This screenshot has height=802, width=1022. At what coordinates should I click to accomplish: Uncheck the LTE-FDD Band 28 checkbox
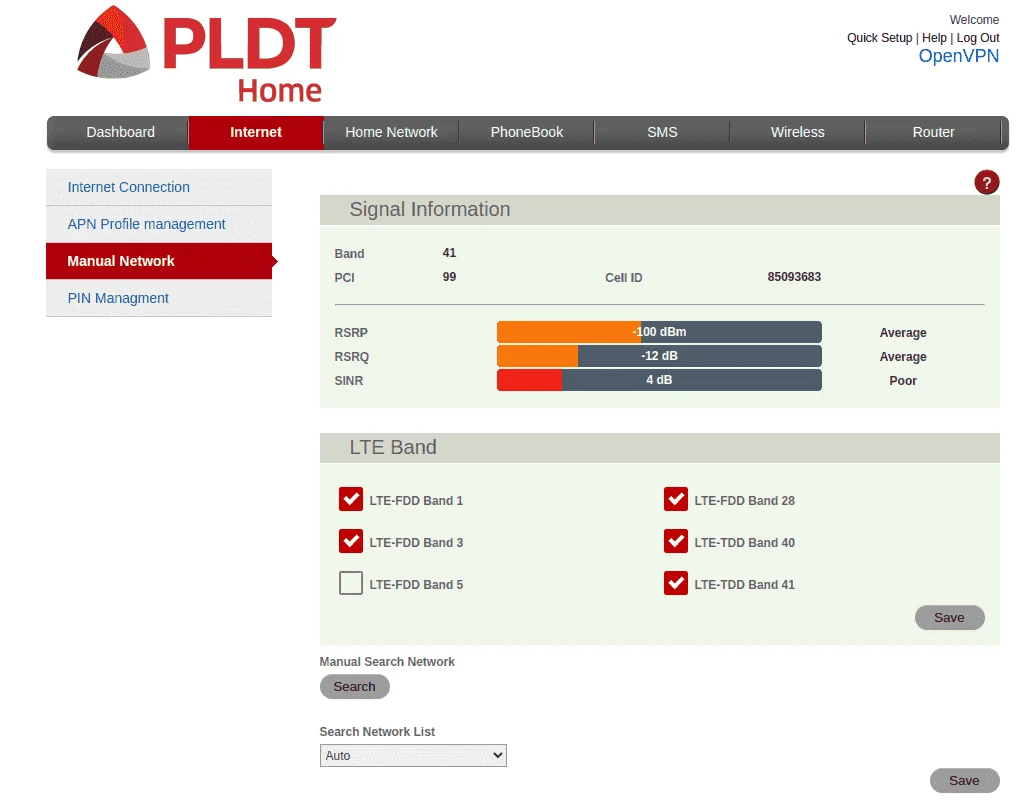click(676, 499)
